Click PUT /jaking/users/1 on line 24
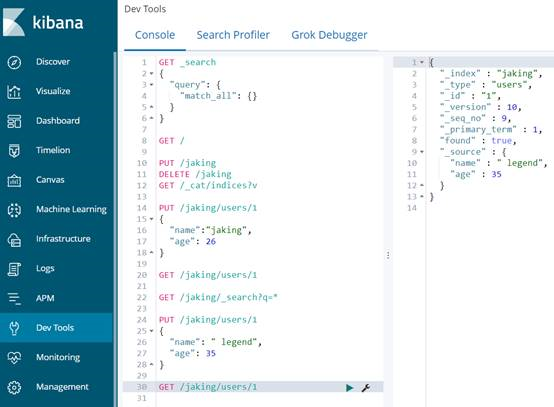The width and height of the screenshot is (554, 407). 208,320
